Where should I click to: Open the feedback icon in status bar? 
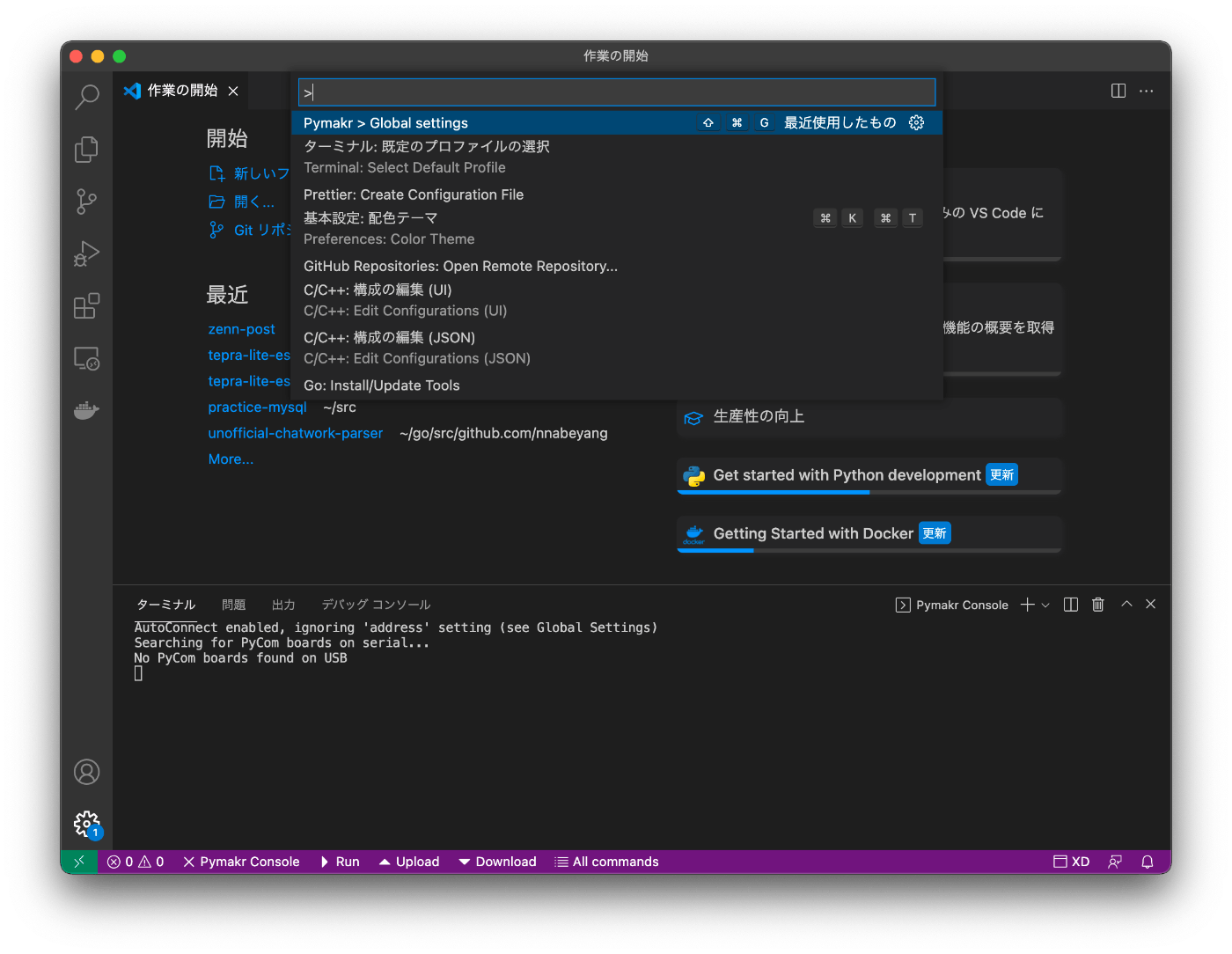1115,862
